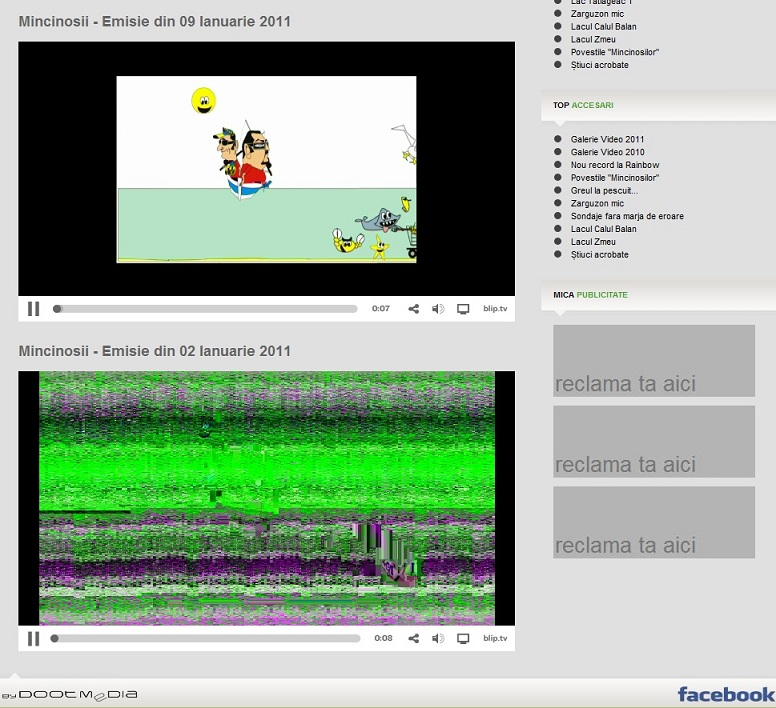The image size is (776, 708).
Task: Open Sondaje fara marja de eroare link
Action: tap(627, 216)
